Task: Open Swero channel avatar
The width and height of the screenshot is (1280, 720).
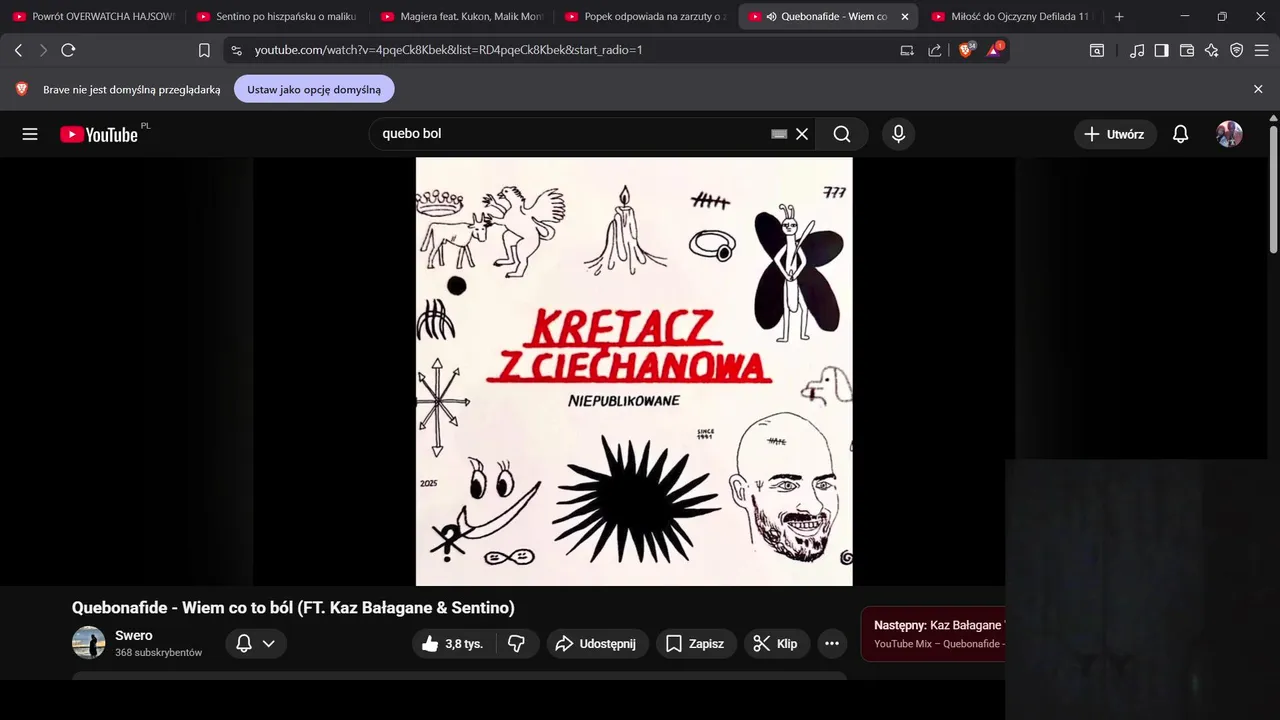Action: tap(89, 643)
